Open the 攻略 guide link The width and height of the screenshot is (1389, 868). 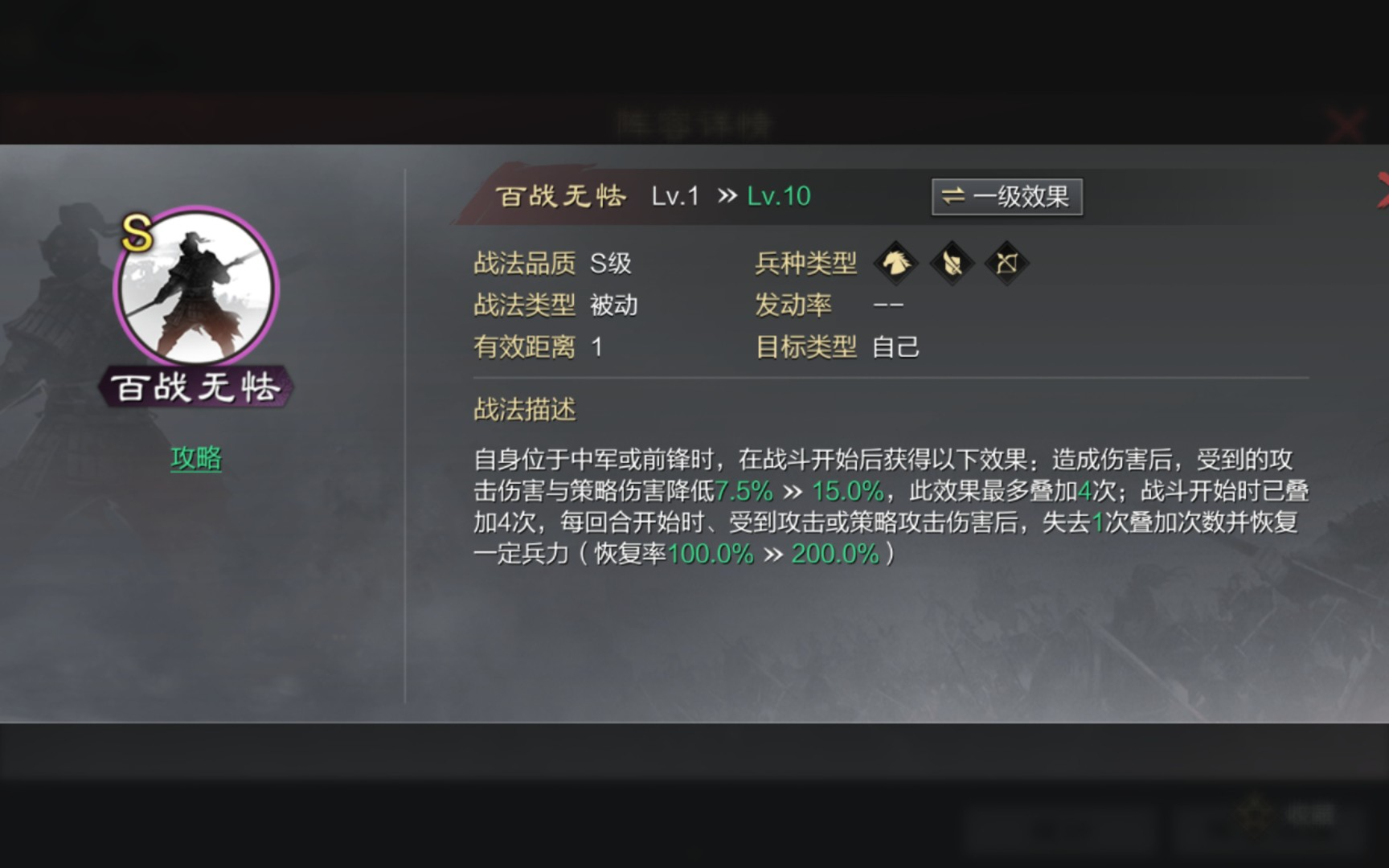tap(196, 458)
